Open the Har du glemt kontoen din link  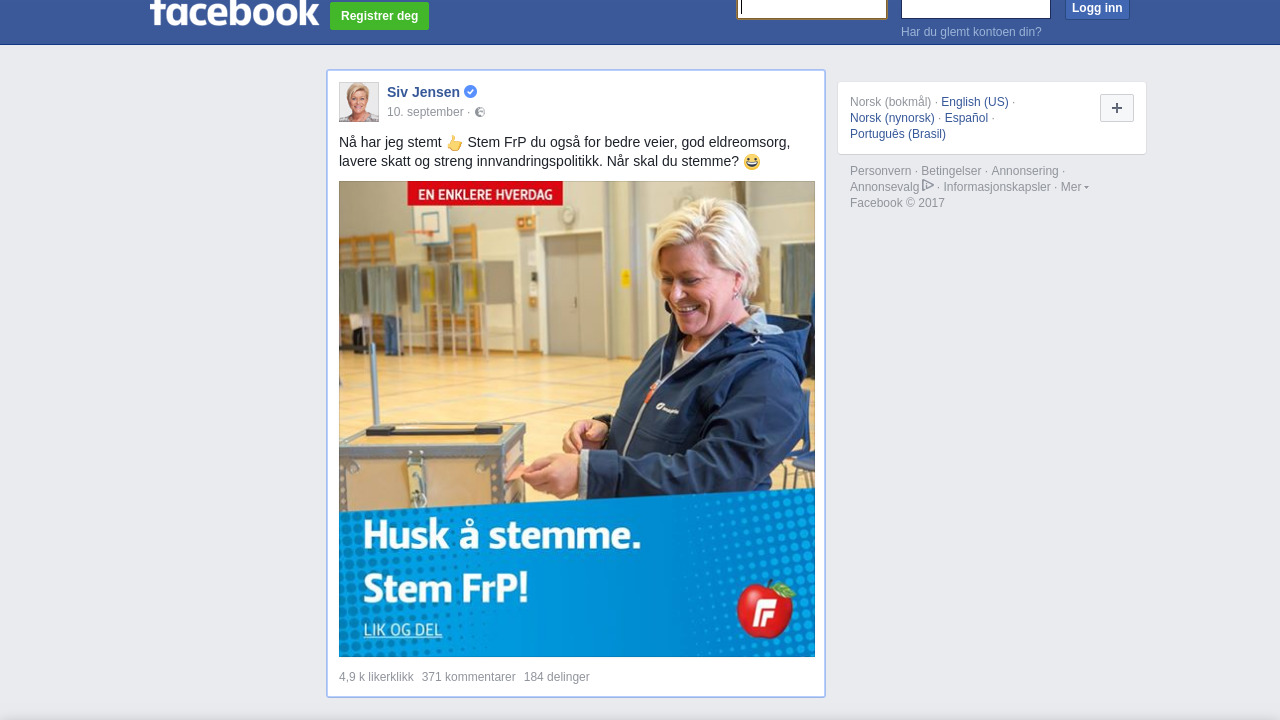pyautogui.click(x=971, y=32)
